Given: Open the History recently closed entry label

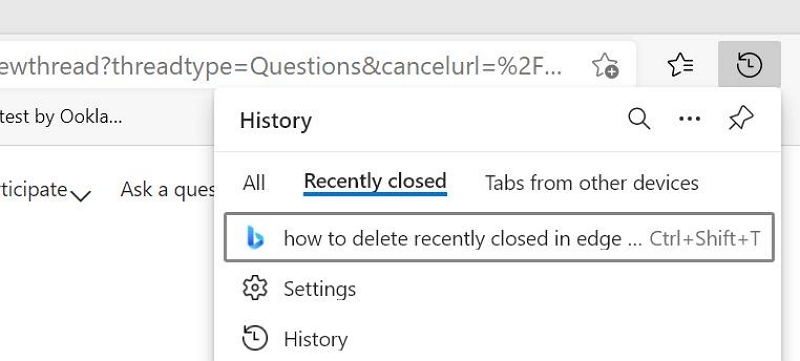Looking at the screenshot, I should coord(315,339).
